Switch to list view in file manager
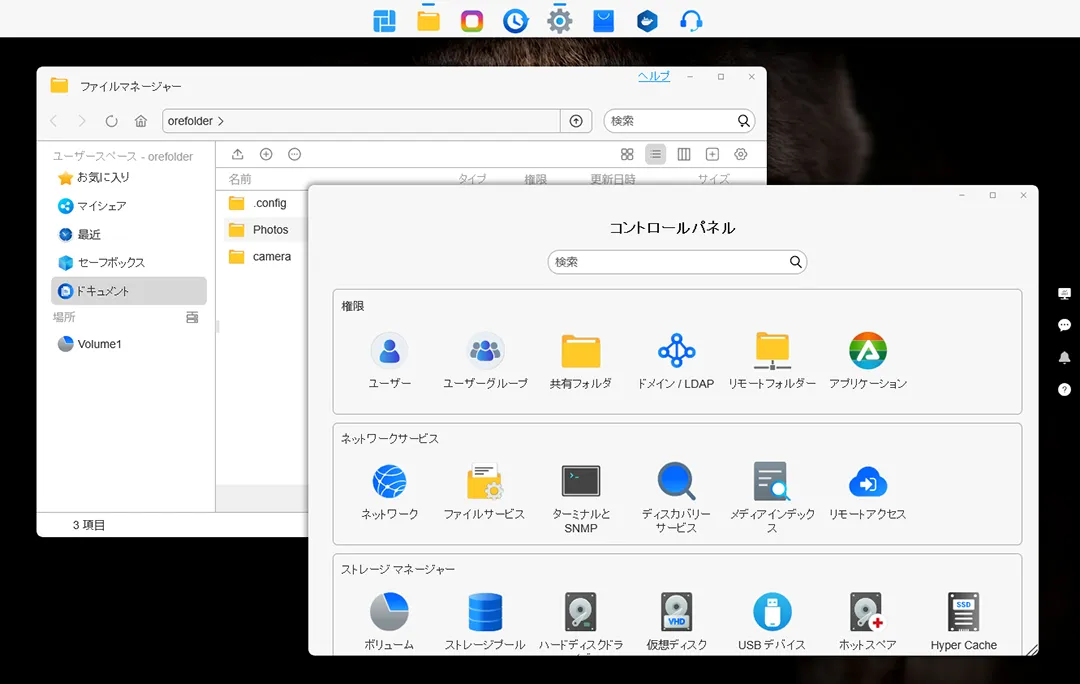 [x=655, y=154]
